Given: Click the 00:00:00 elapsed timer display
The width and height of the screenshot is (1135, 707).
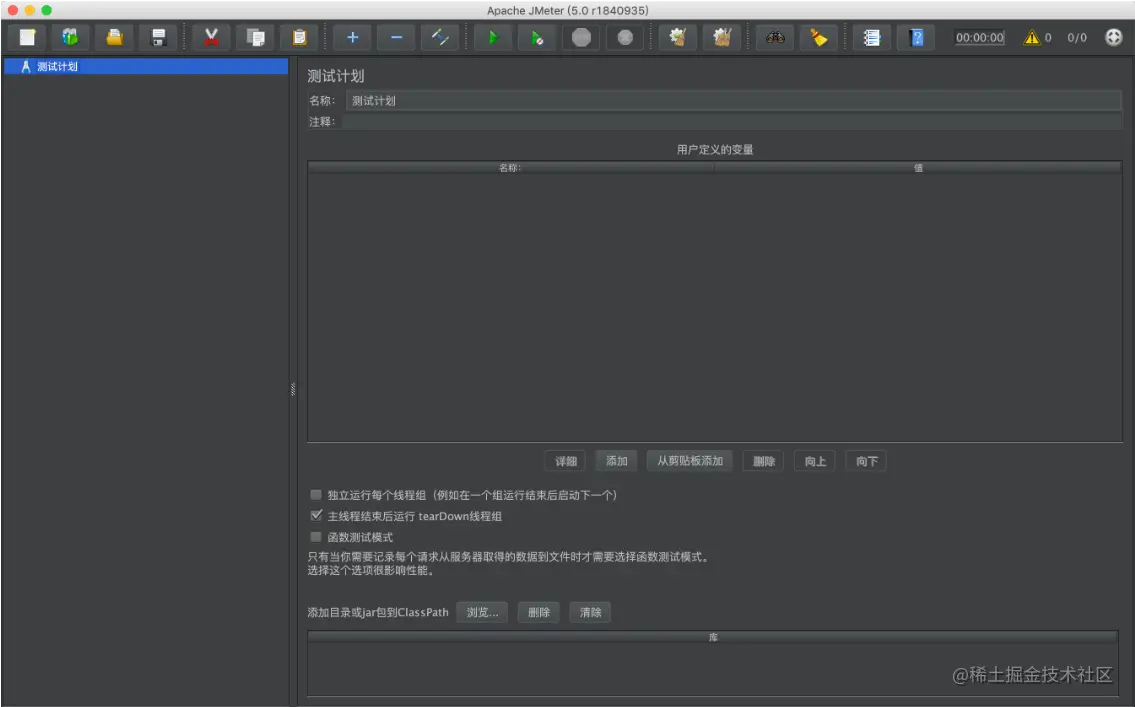Looking at the screenshot, I should click(979, 38).
